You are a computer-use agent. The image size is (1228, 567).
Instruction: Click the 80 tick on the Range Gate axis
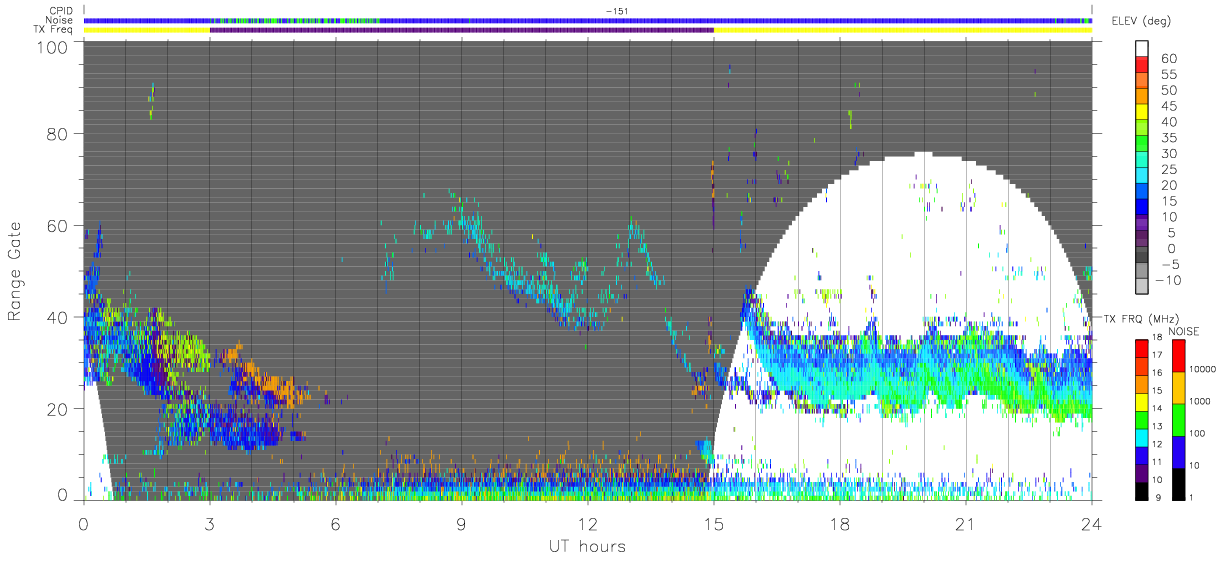point(56,134)
